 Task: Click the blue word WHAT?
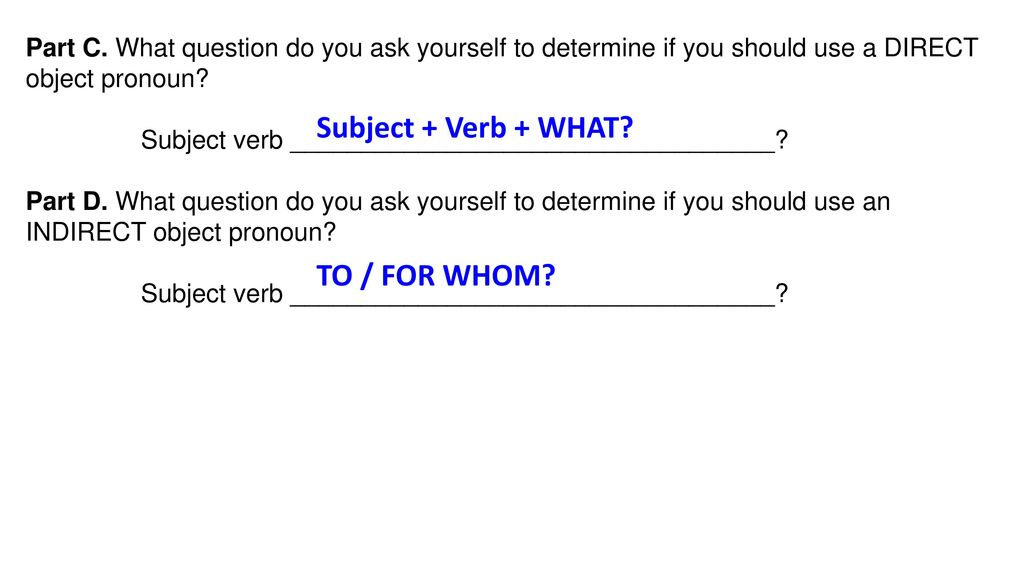coord(585,127)
